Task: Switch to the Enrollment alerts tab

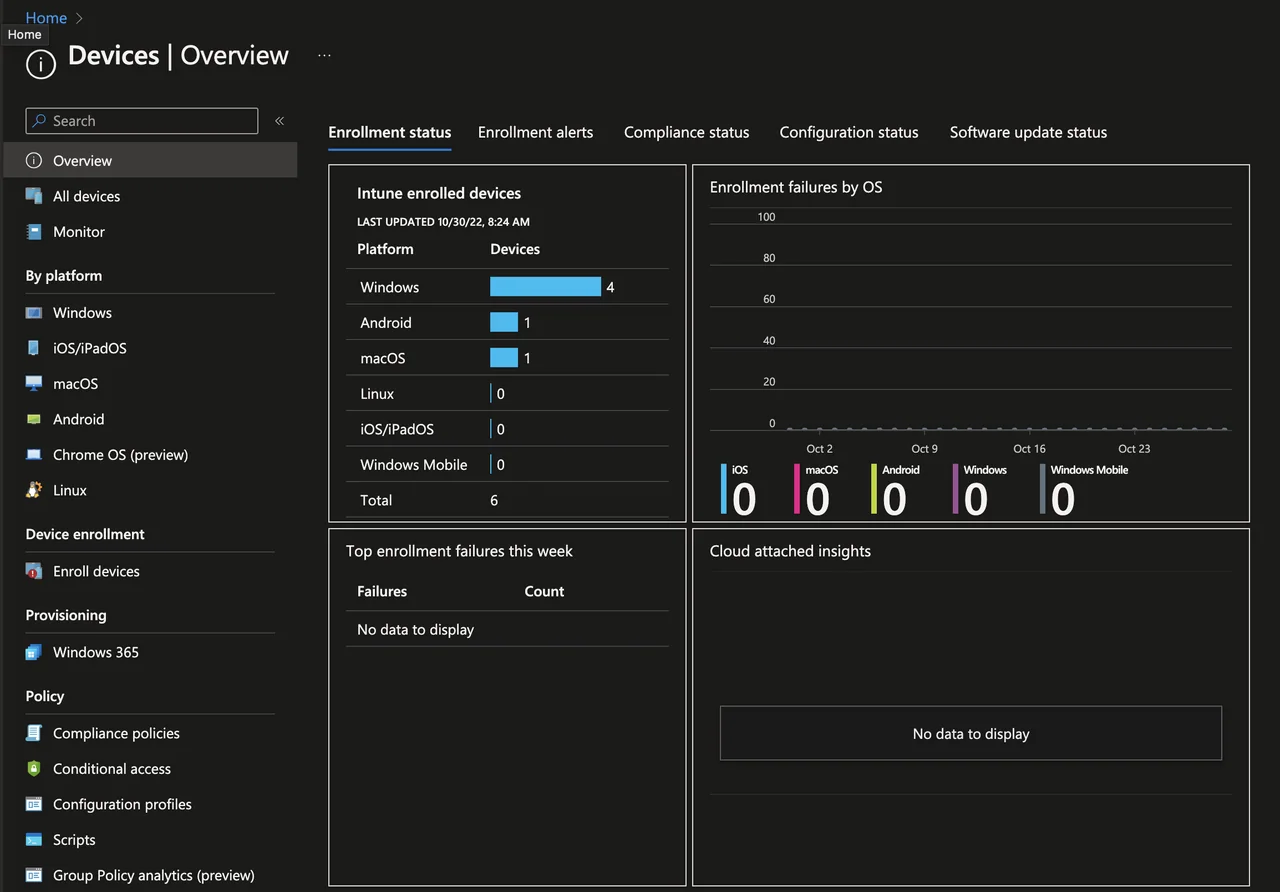Action: pyautogui.click(x=535, y=132)
